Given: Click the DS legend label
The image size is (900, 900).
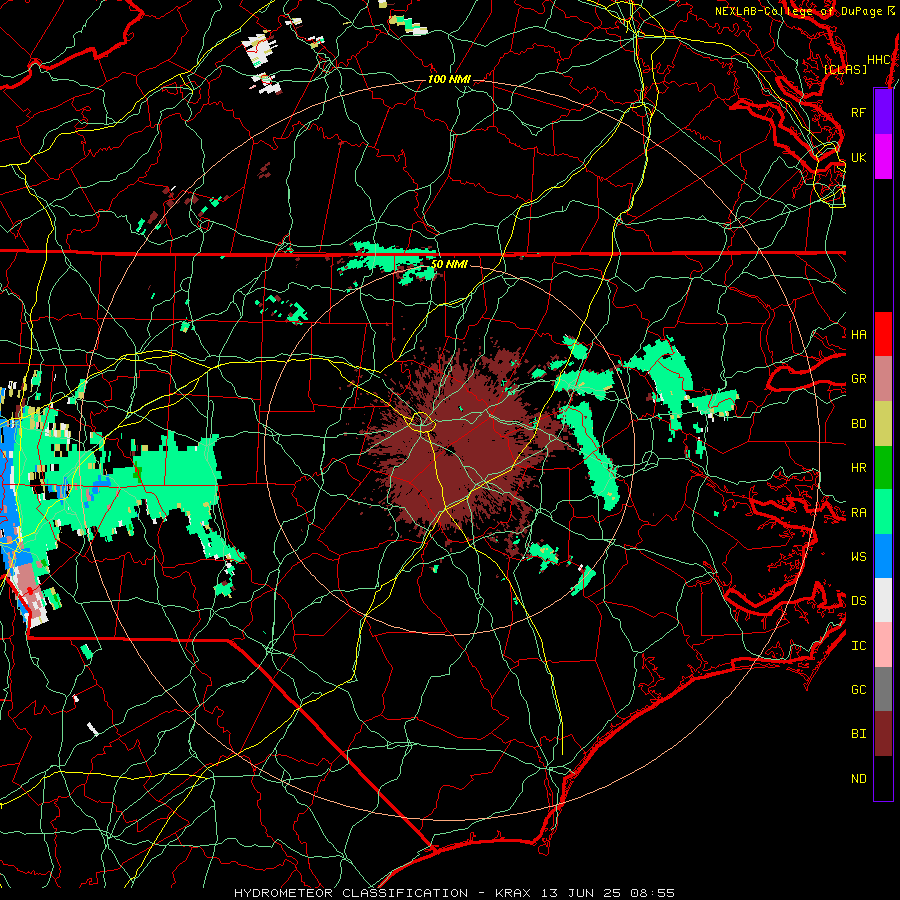Looking at the screenshot, I should coord(859,600).
